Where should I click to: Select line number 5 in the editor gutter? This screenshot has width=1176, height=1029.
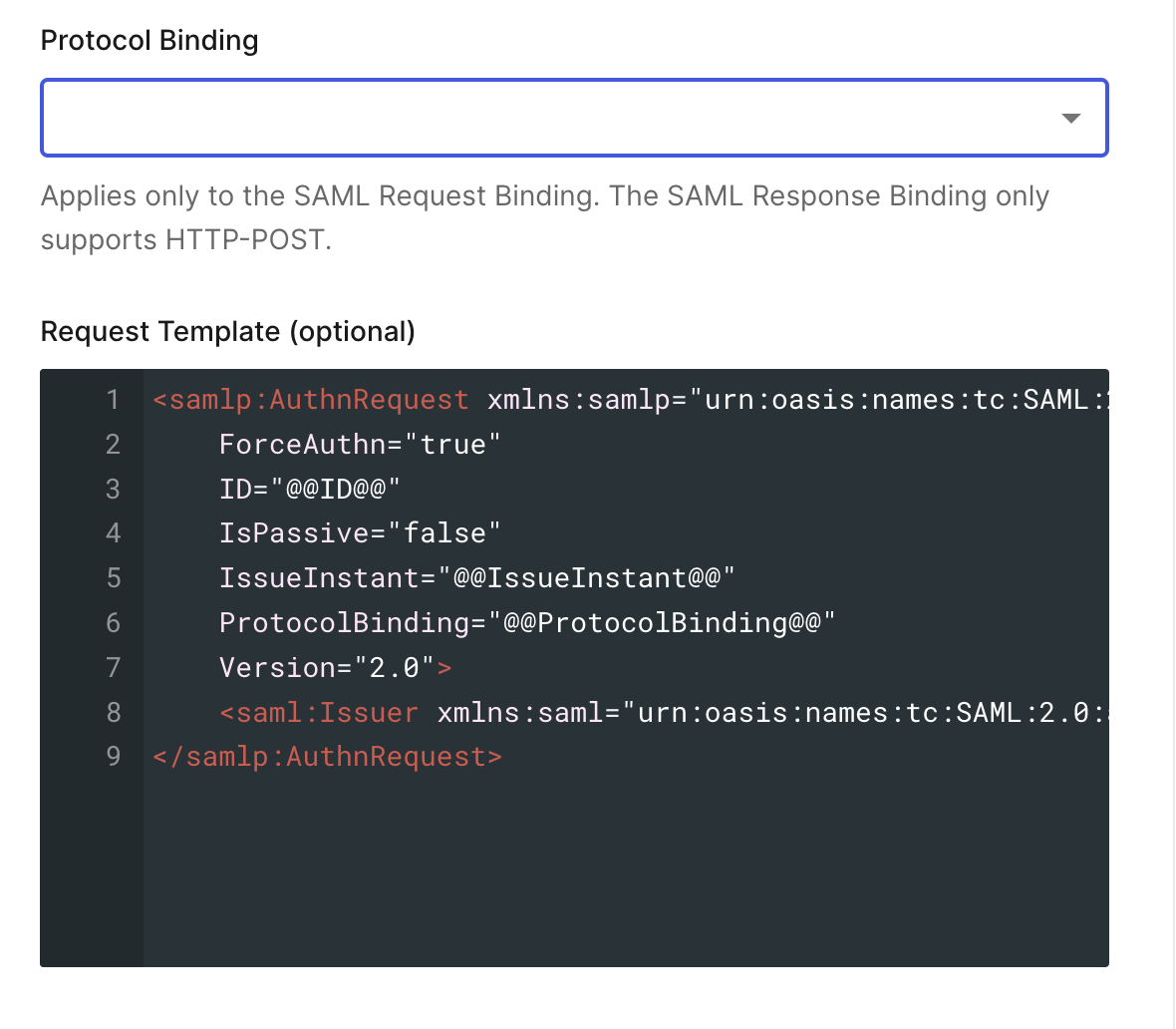pyautogui.click(x=113, y=578)
